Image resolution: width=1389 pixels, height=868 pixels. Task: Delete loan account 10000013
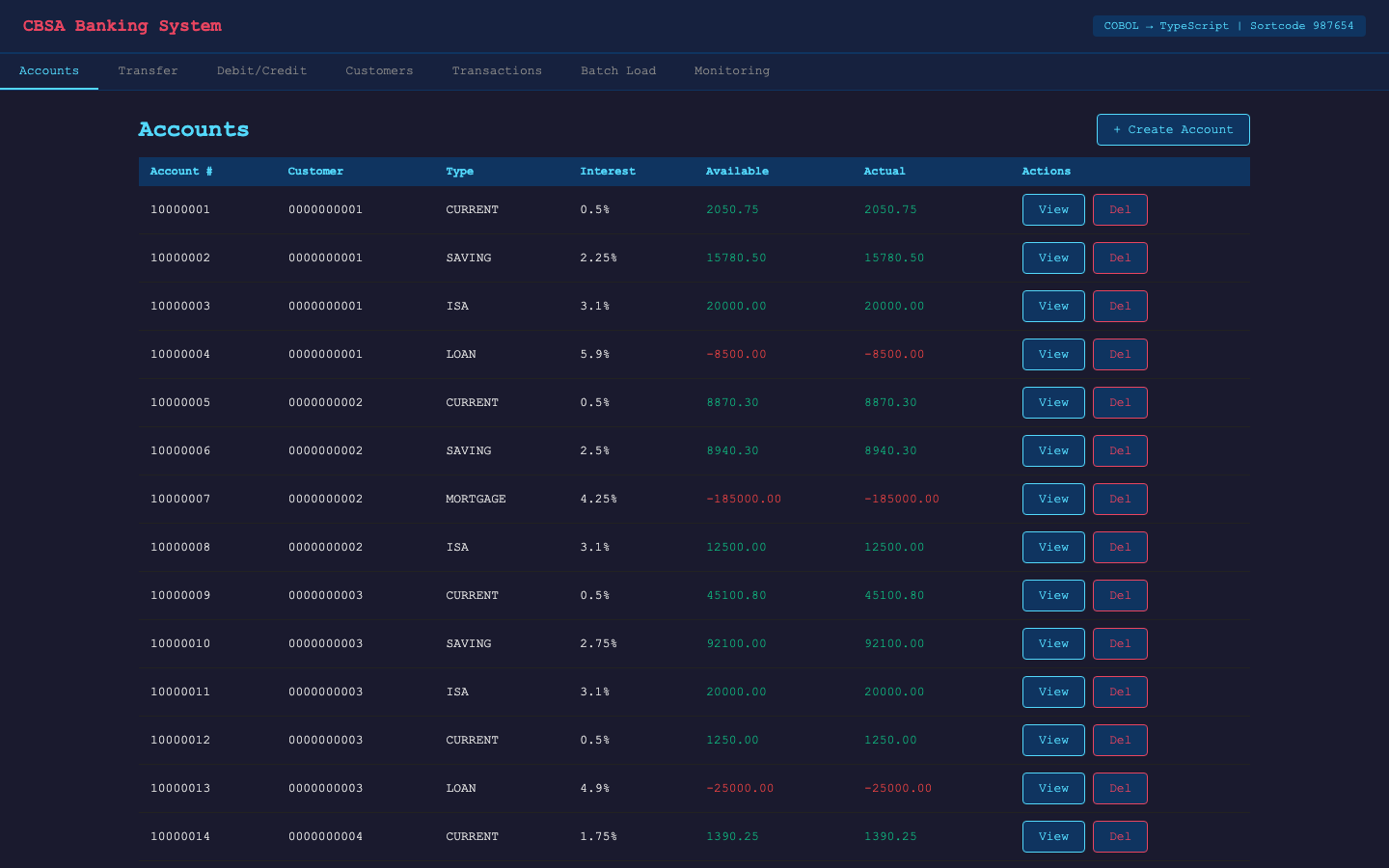(x=1119, y=788)
